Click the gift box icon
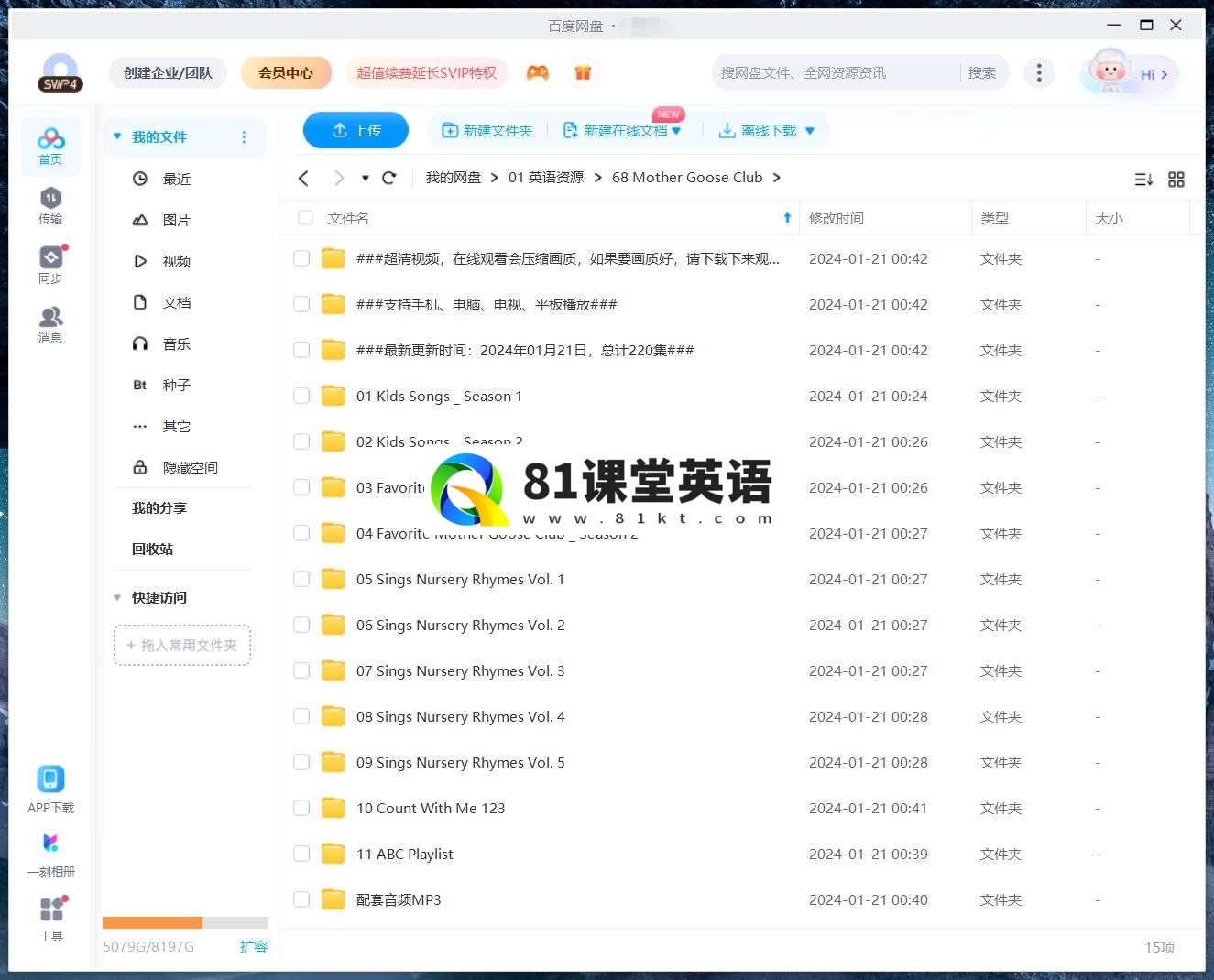Screen dimensions: 1214x980 click(583, 72)
